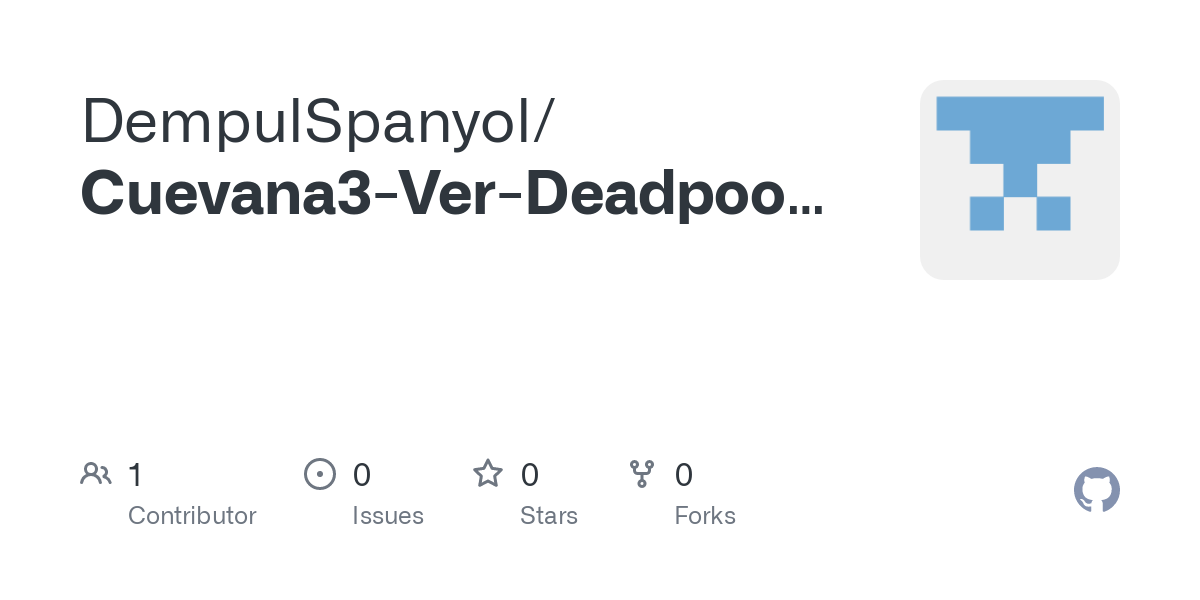Viewport: 1200px width, 600px height.
Task: Click the contributors people icon
Action: point(96,474)
